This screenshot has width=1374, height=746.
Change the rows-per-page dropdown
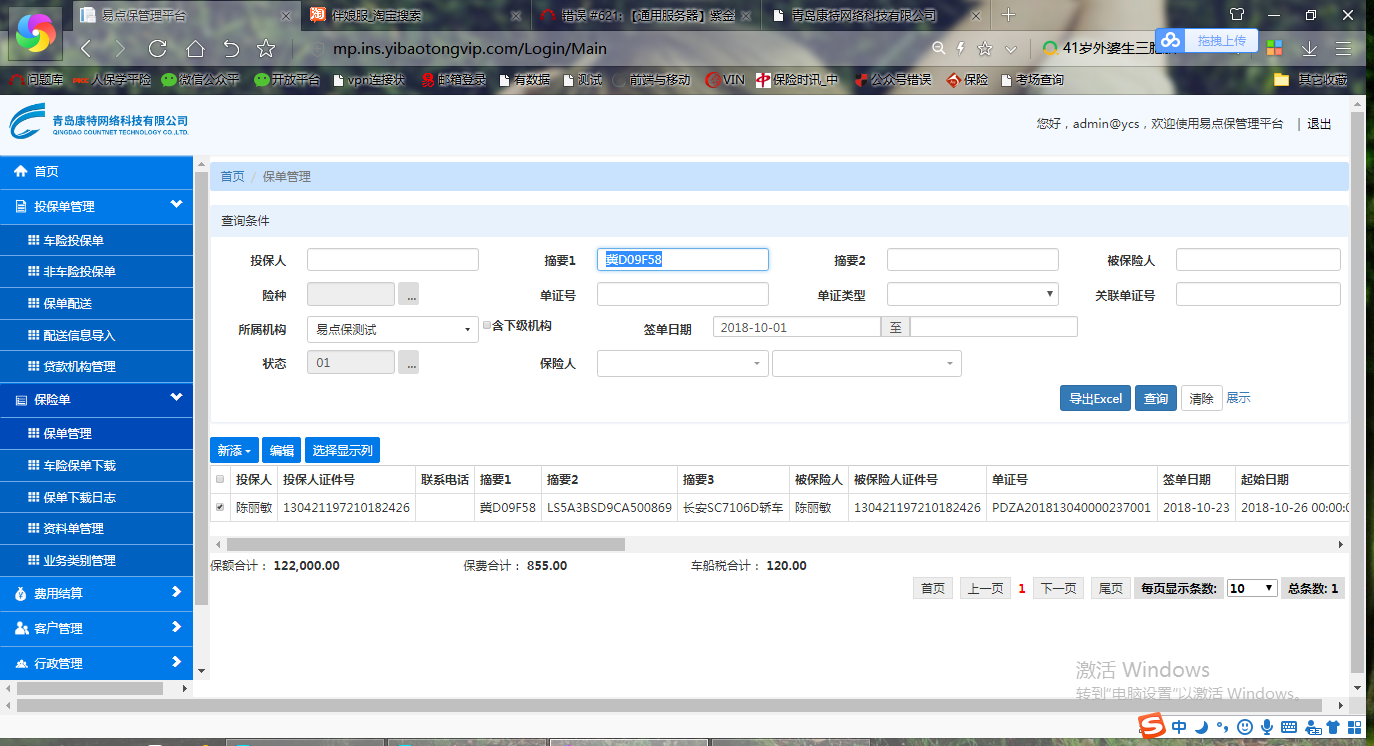[1253, 588]
